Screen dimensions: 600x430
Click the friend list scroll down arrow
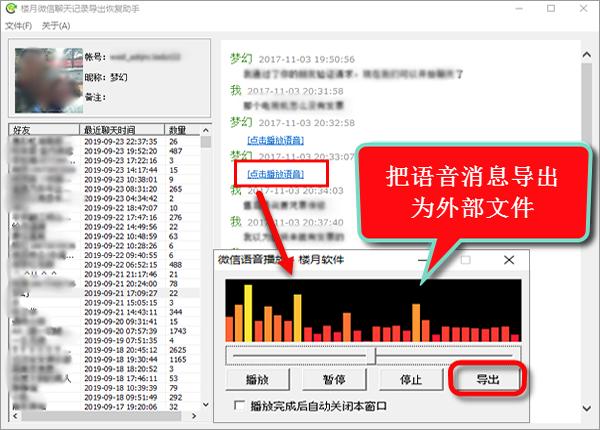[x=206, y=405]
